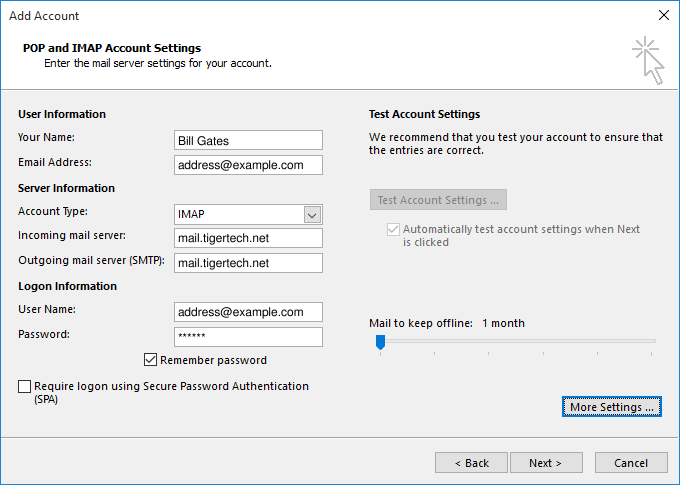Expand the Account Type dropdown arrow
This screenshot has height=485, width=680.
tap(312, 214)
